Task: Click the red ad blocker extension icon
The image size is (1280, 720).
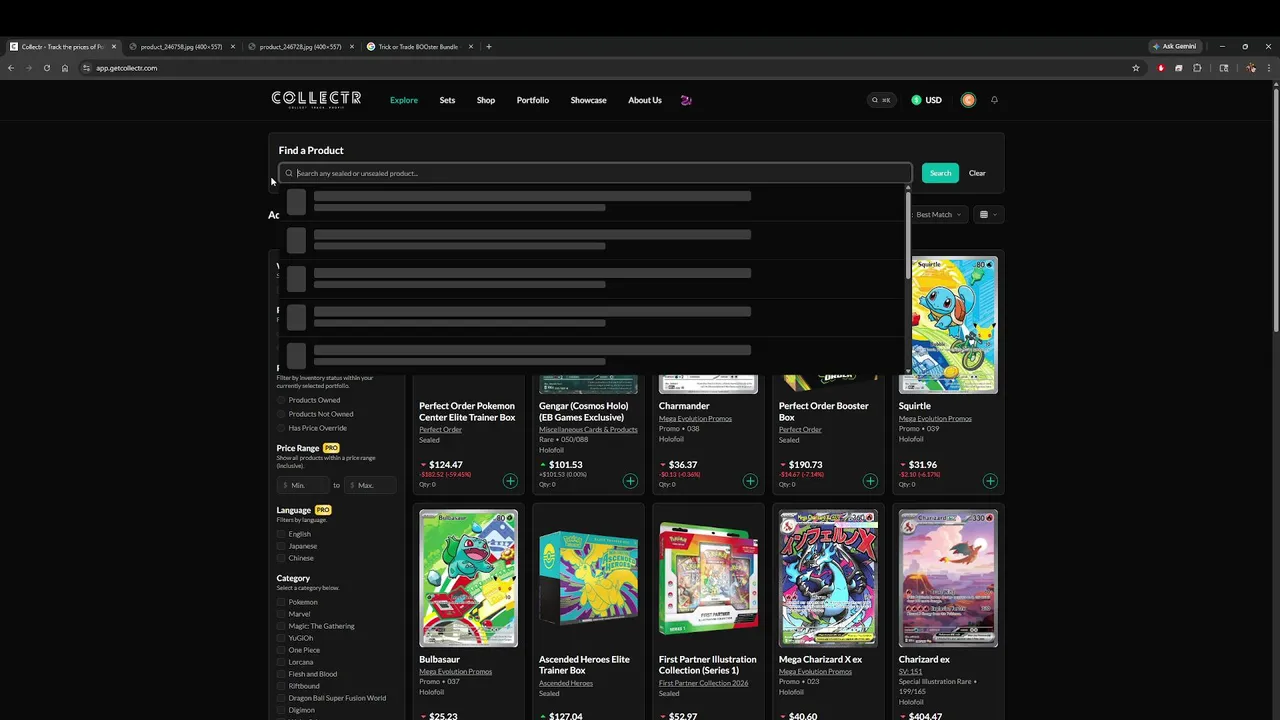Action: [1161, 68]
